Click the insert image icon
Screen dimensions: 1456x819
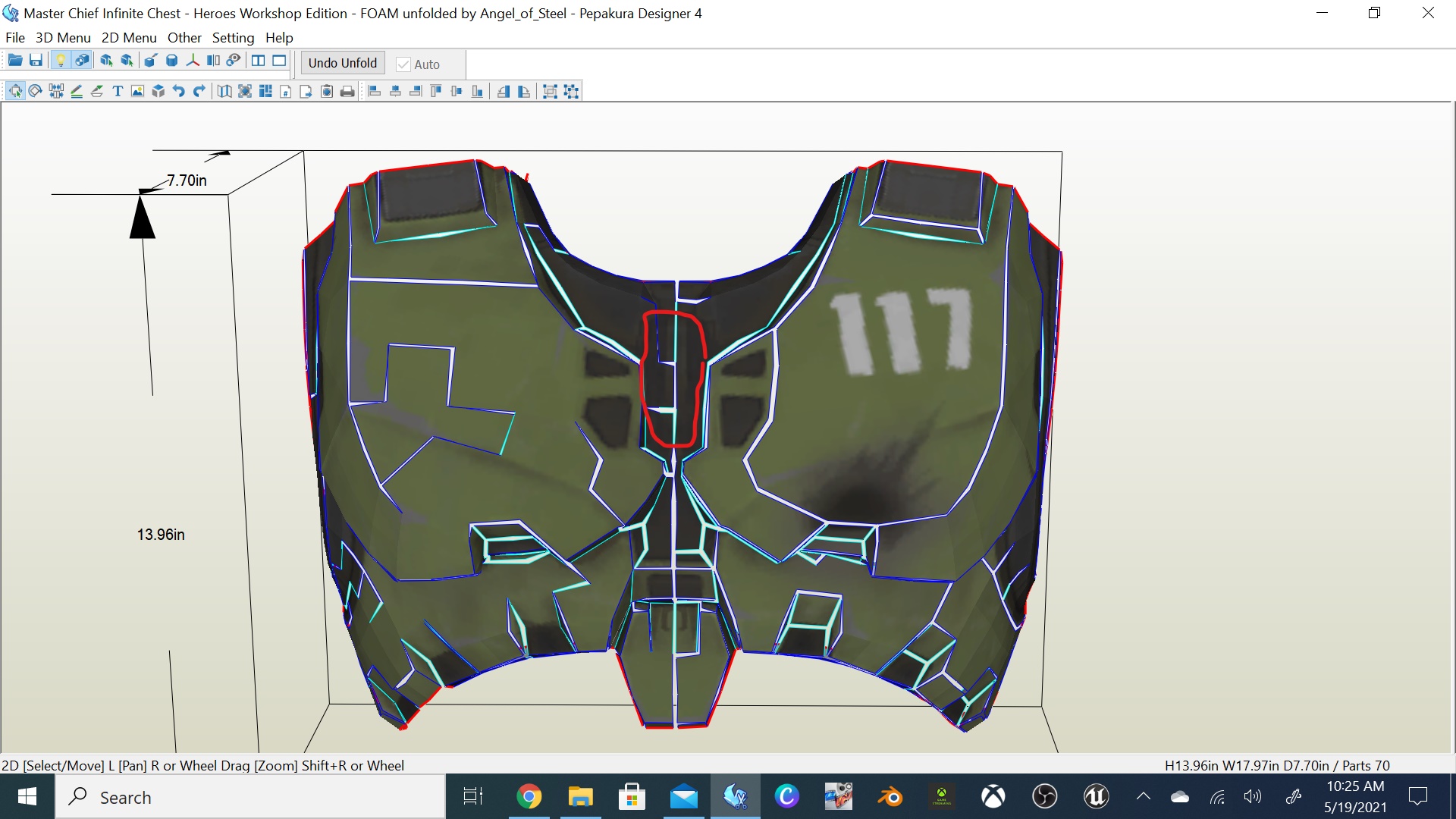(137, 92)
